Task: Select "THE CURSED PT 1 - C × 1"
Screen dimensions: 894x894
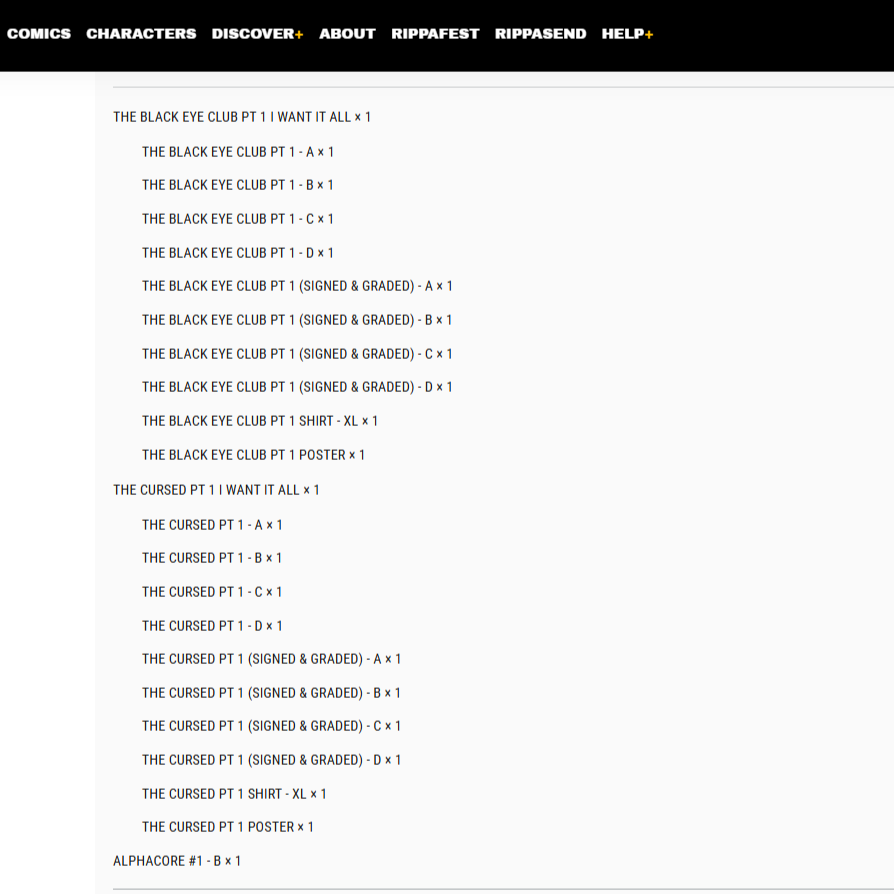Action: [212, 592]
